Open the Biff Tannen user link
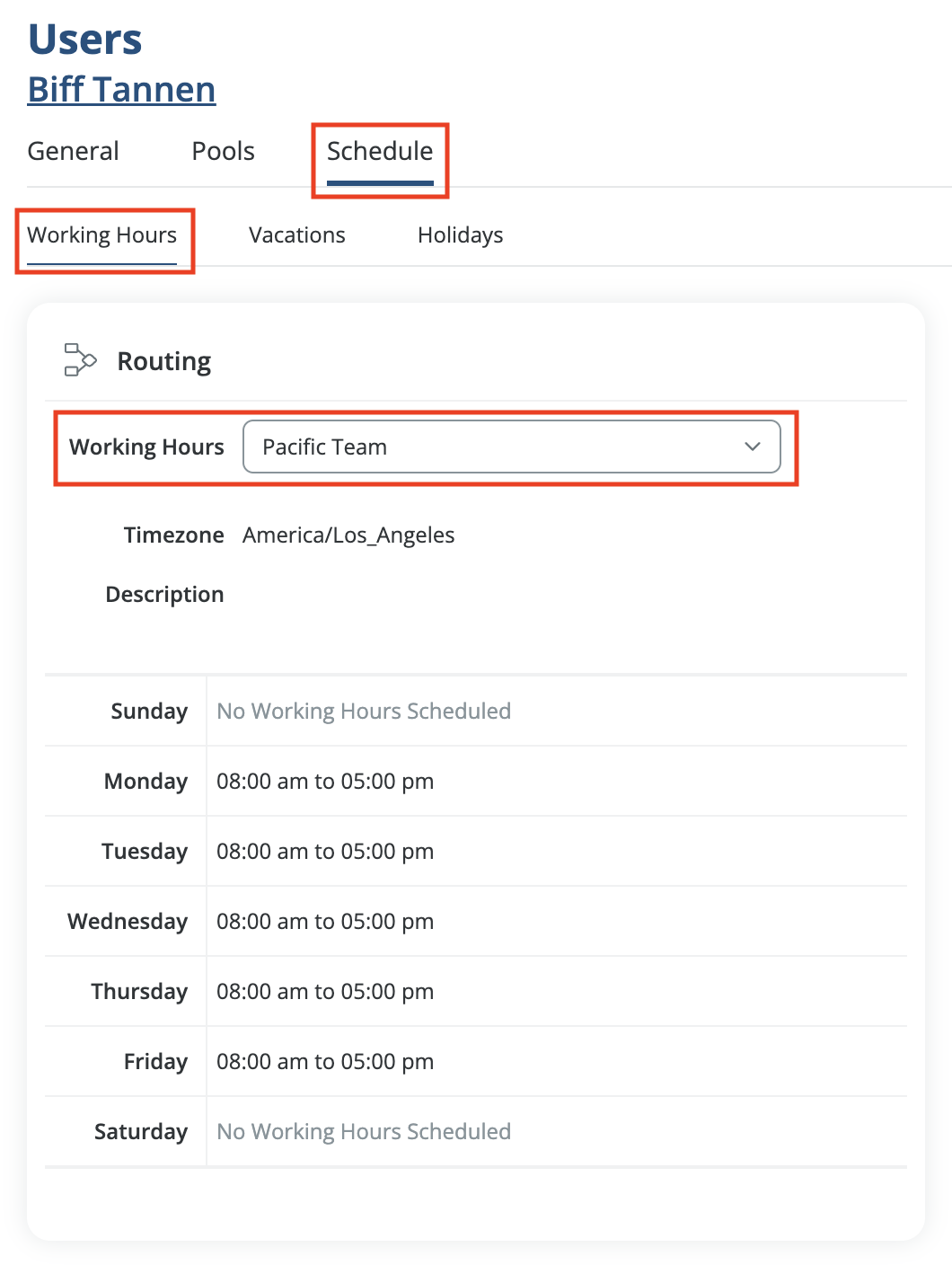 121,90
